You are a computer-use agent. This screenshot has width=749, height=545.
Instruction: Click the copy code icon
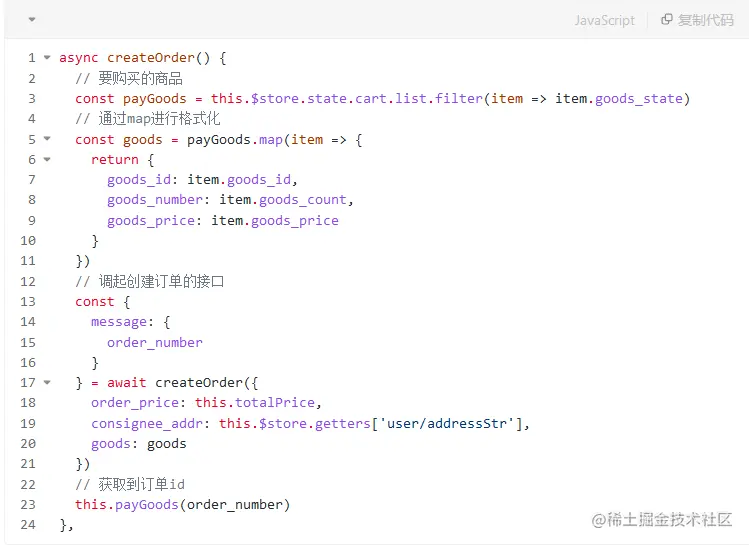(666, 20)
